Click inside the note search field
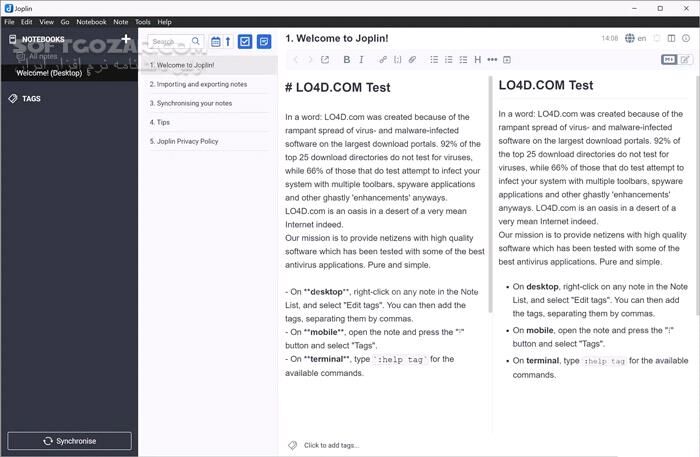 pos(170,42)
